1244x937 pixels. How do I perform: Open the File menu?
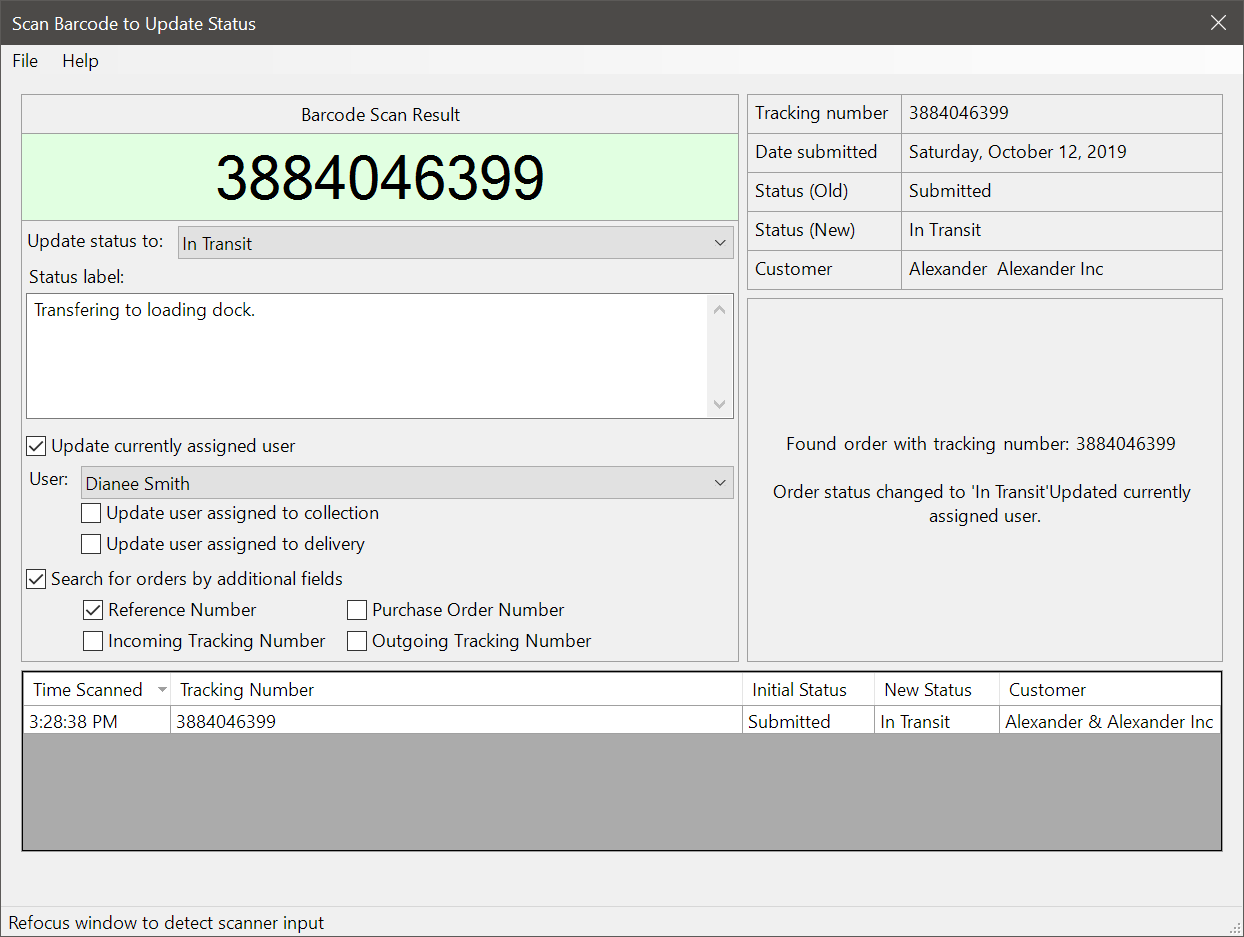click(25, 61)
